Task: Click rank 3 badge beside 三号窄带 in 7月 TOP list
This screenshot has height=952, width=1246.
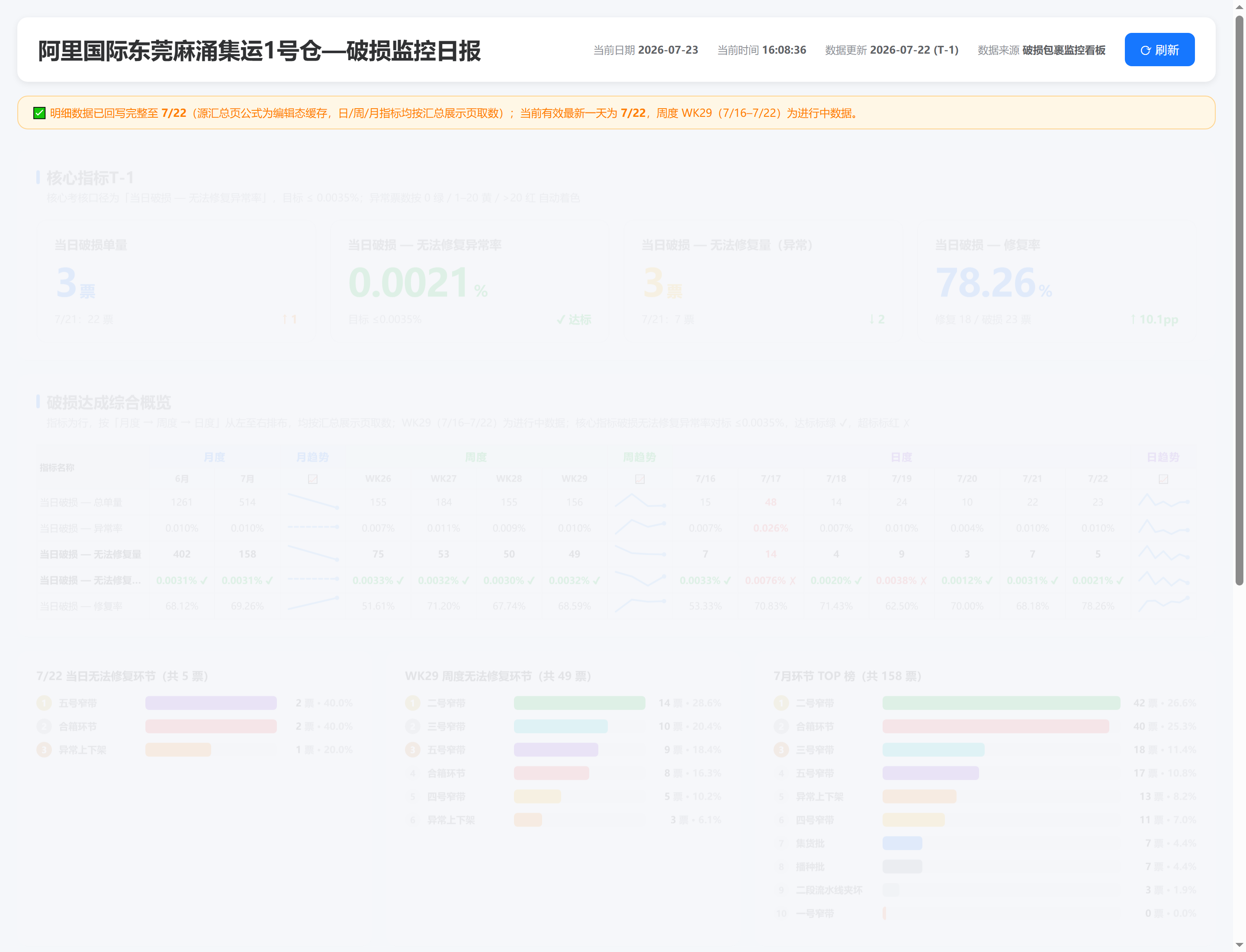Action: 781,750
